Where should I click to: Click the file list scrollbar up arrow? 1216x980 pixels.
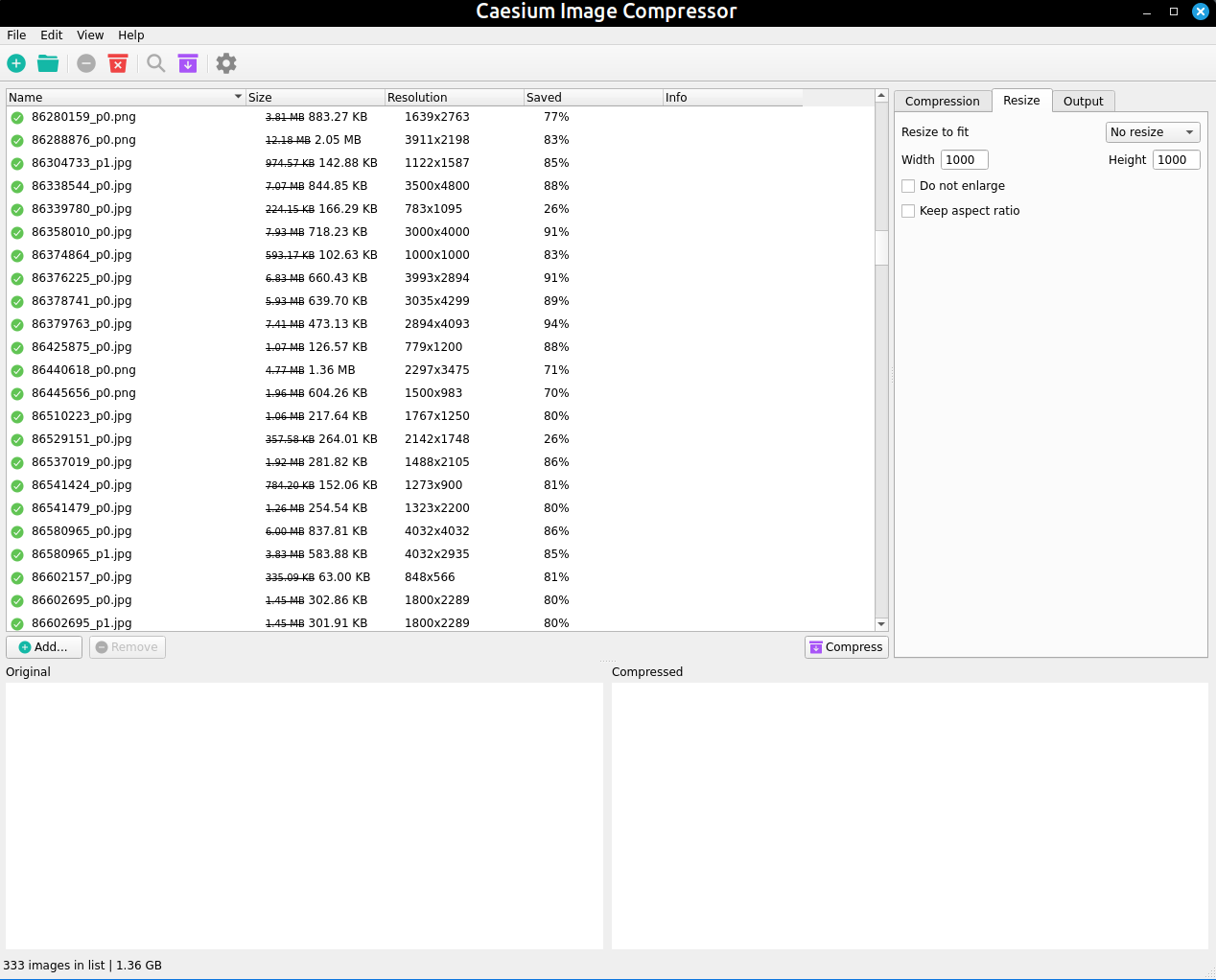pos(881,96)
